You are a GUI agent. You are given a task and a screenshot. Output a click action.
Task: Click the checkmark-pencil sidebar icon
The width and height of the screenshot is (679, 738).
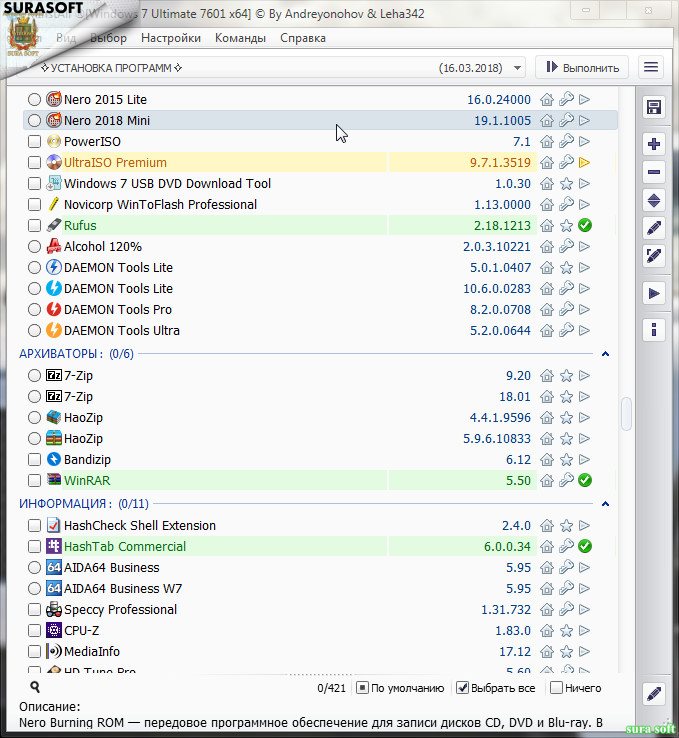click(654, 257)
